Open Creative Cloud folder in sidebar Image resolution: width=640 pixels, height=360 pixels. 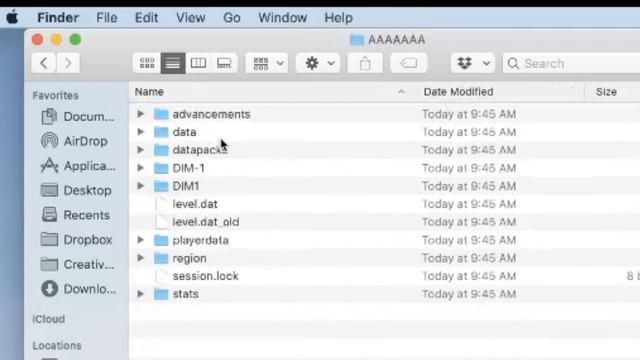(x=78, y=264)
